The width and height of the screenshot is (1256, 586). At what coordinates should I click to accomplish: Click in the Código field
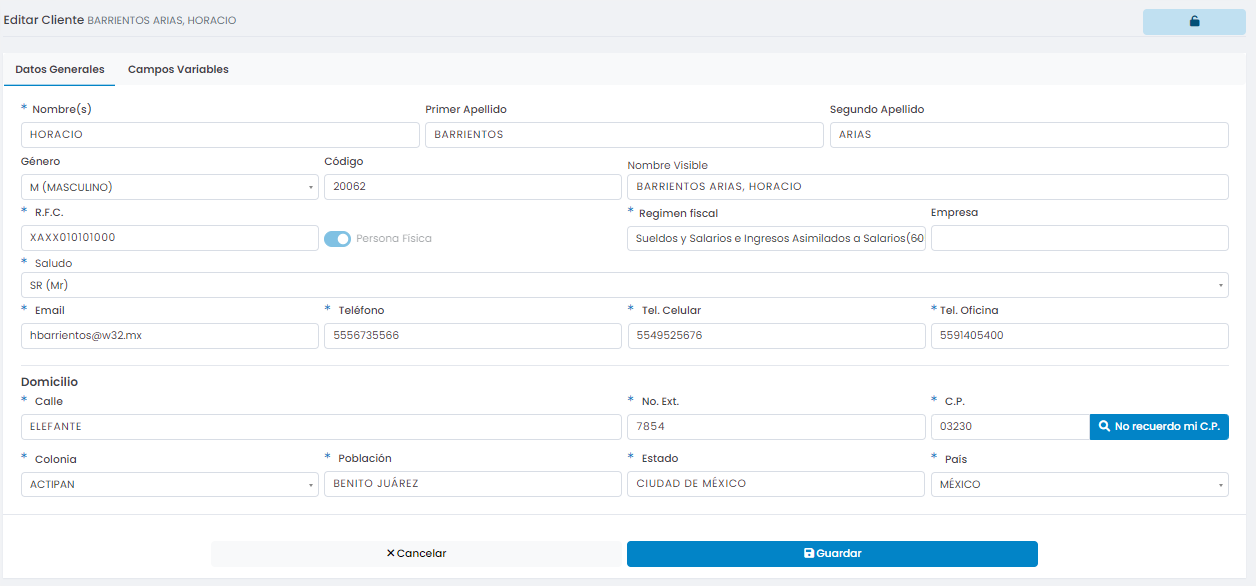(473, 187)
